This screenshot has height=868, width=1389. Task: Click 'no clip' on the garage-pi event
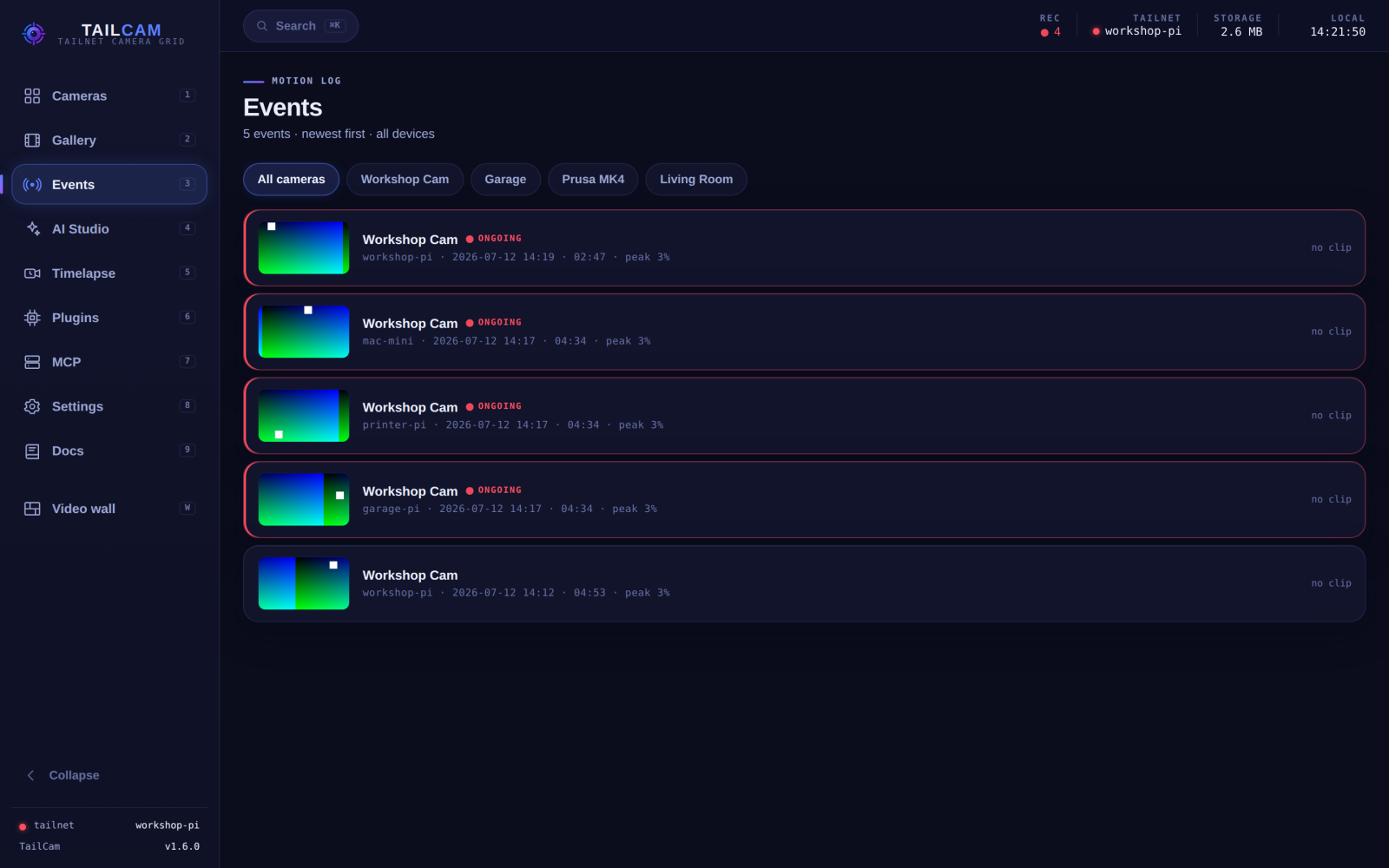[x=1331, y=499]
